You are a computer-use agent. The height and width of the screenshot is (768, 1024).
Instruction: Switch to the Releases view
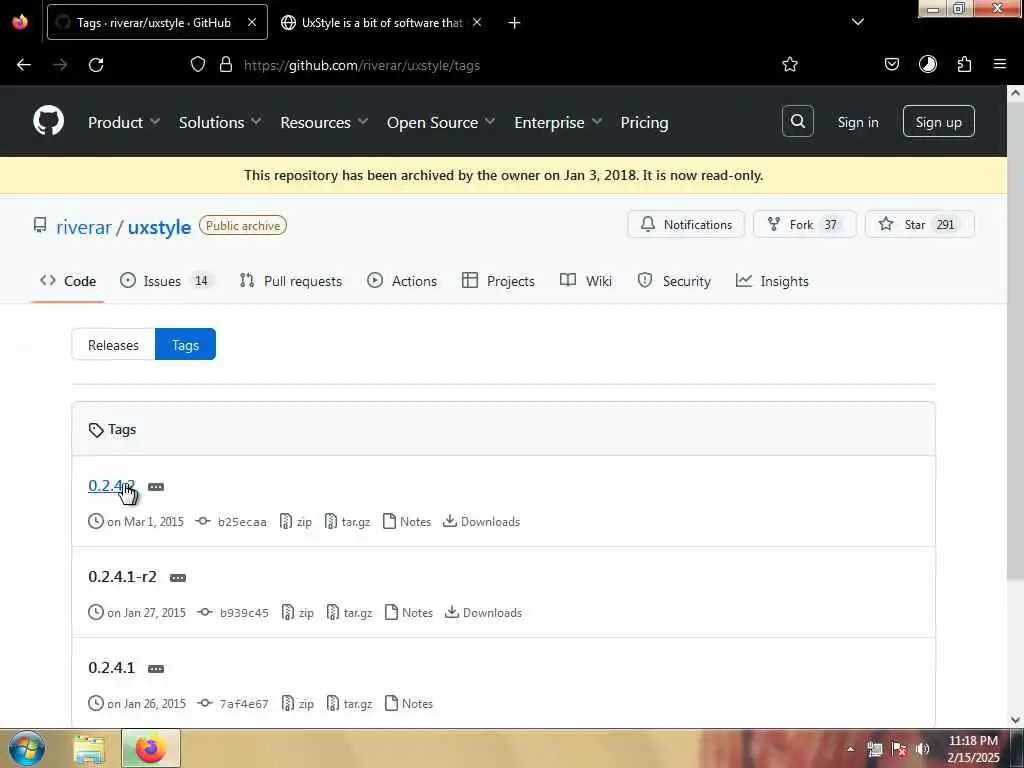click(x=113, y=345)
